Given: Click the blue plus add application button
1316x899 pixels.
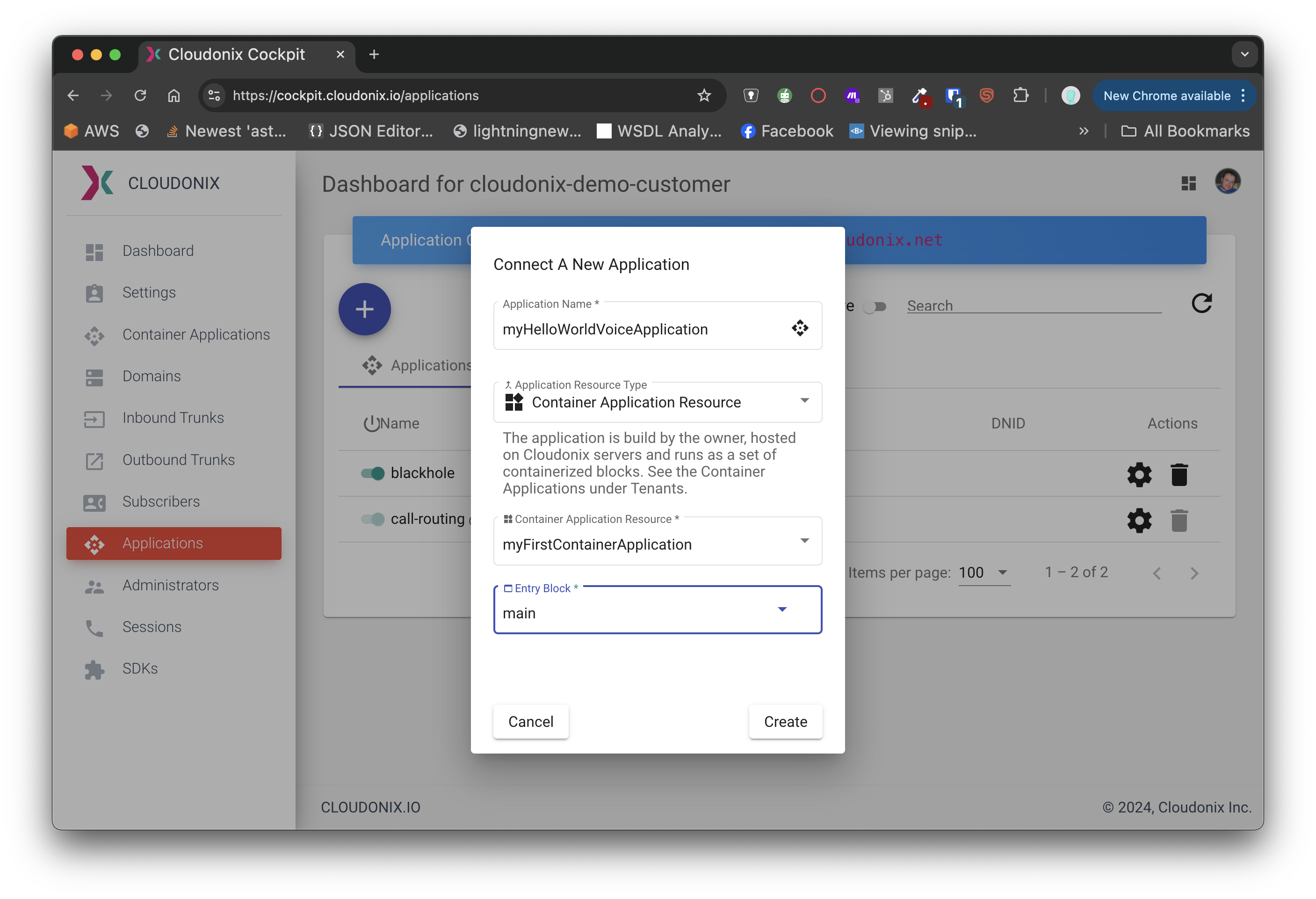Looking at the screenshot, I should (364, 309).
